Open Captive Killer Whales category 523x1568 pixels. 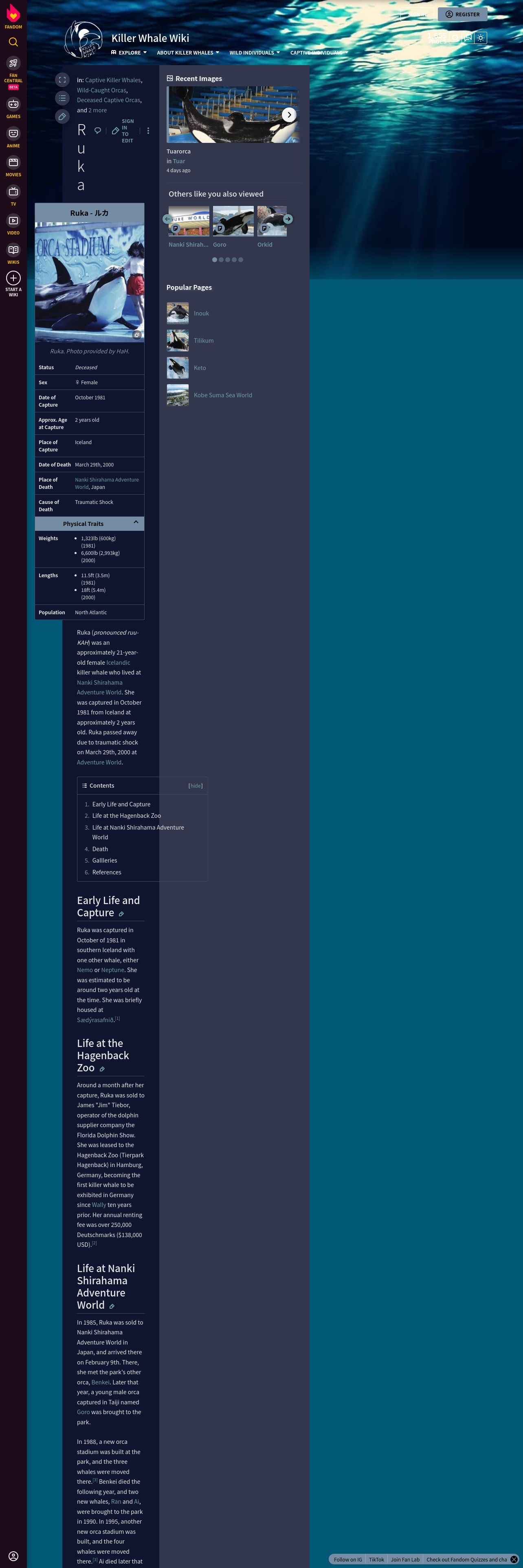113,80
